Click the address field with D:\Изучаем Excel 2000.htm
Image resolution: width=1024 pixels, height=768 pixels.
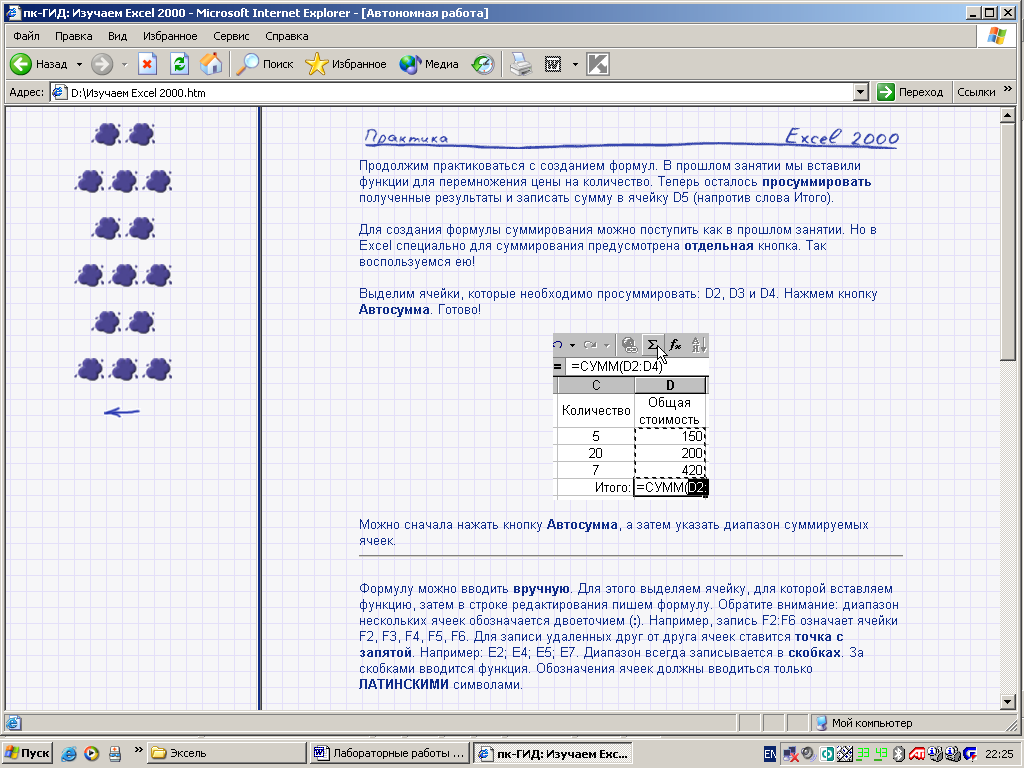click(x=452, y=92)
